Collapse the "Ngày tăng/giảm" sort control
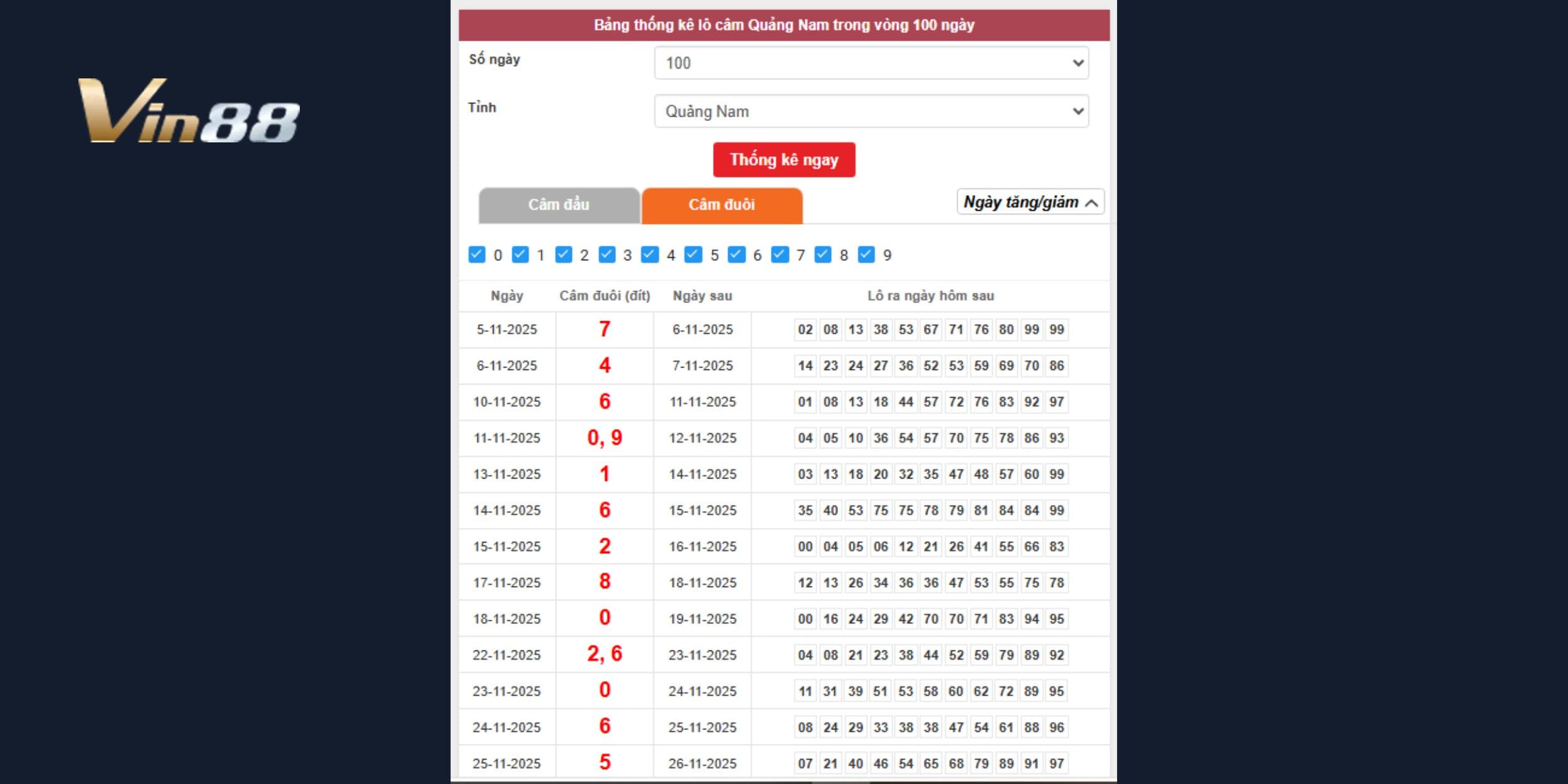This screenshot has width=1568, height=784. pyautogui.click(x=1030, y=202)
